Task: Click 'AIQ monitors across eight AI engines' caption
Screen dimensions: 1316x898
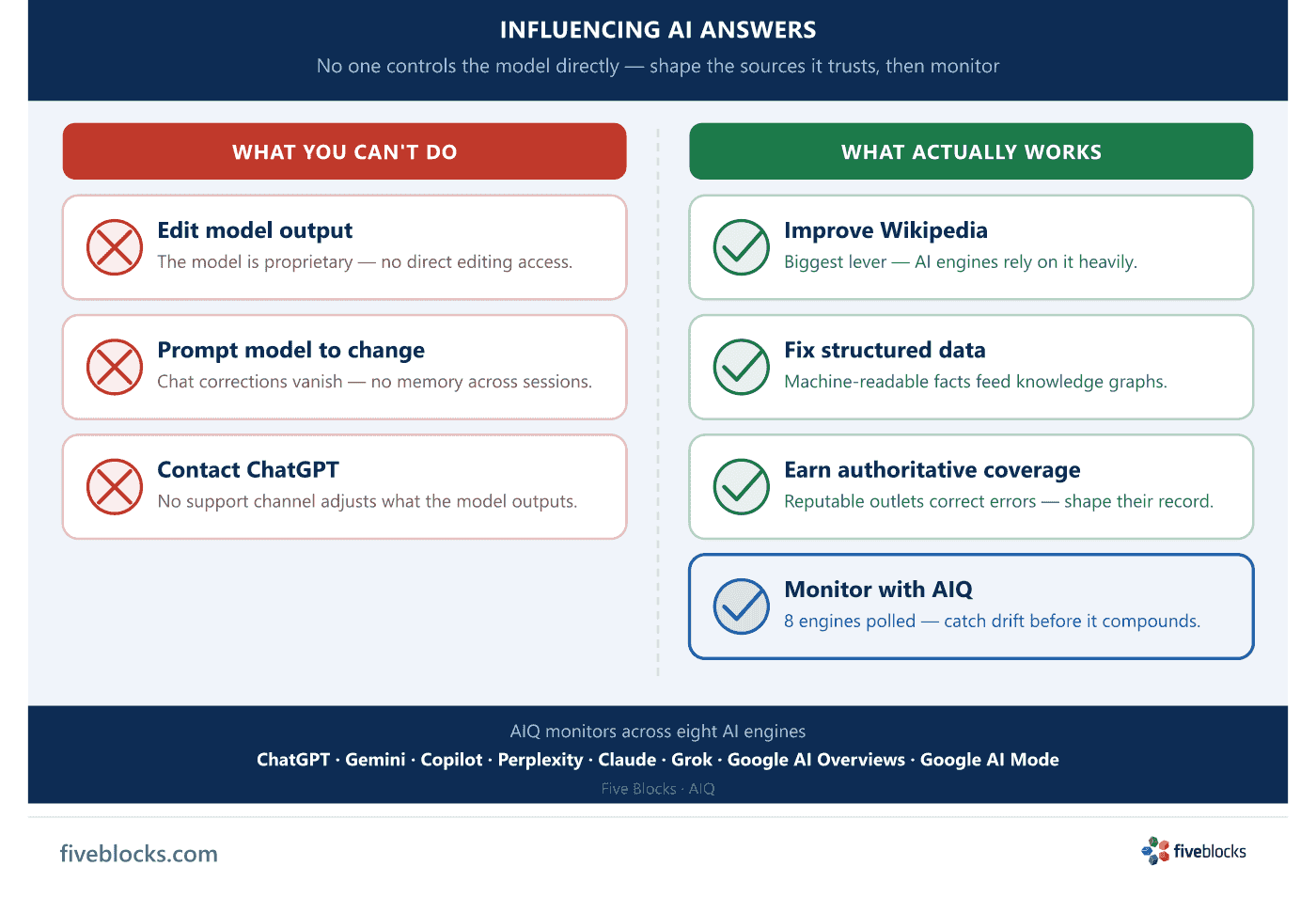Action: (658, 732)
